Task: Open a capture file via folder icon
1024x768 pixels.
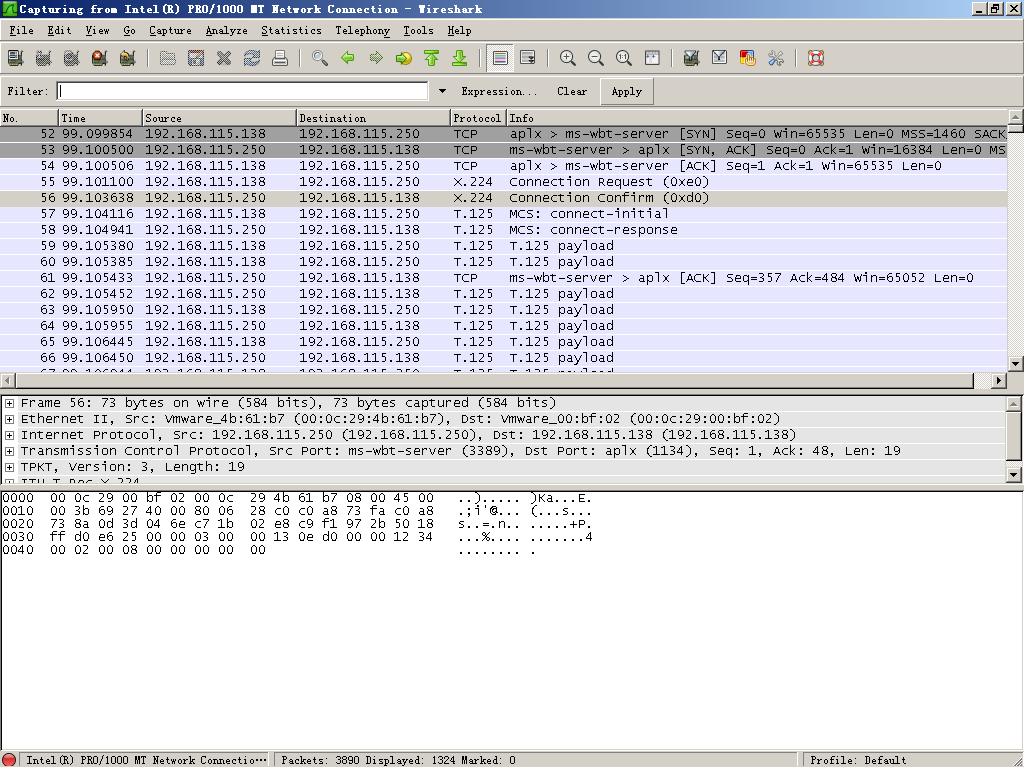Action: click(167, 58)
